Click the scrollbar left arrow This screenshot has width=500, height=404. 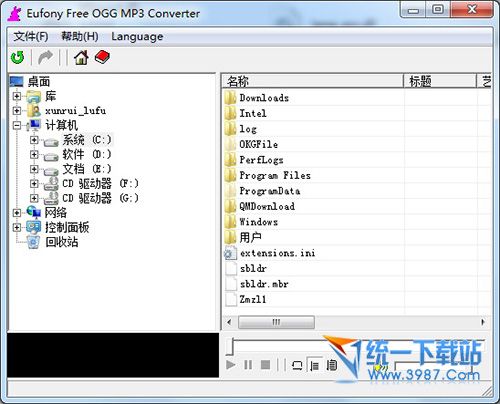[229, 322]
